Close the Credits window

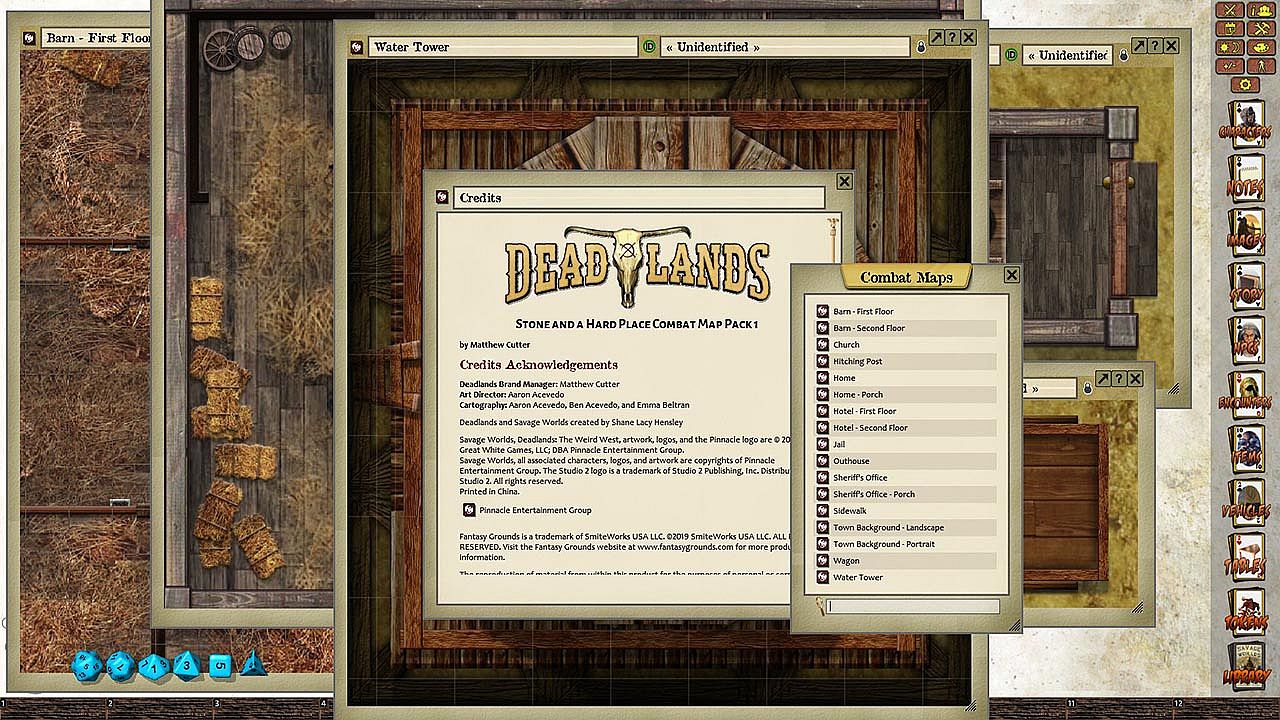(x=844, y=181)
